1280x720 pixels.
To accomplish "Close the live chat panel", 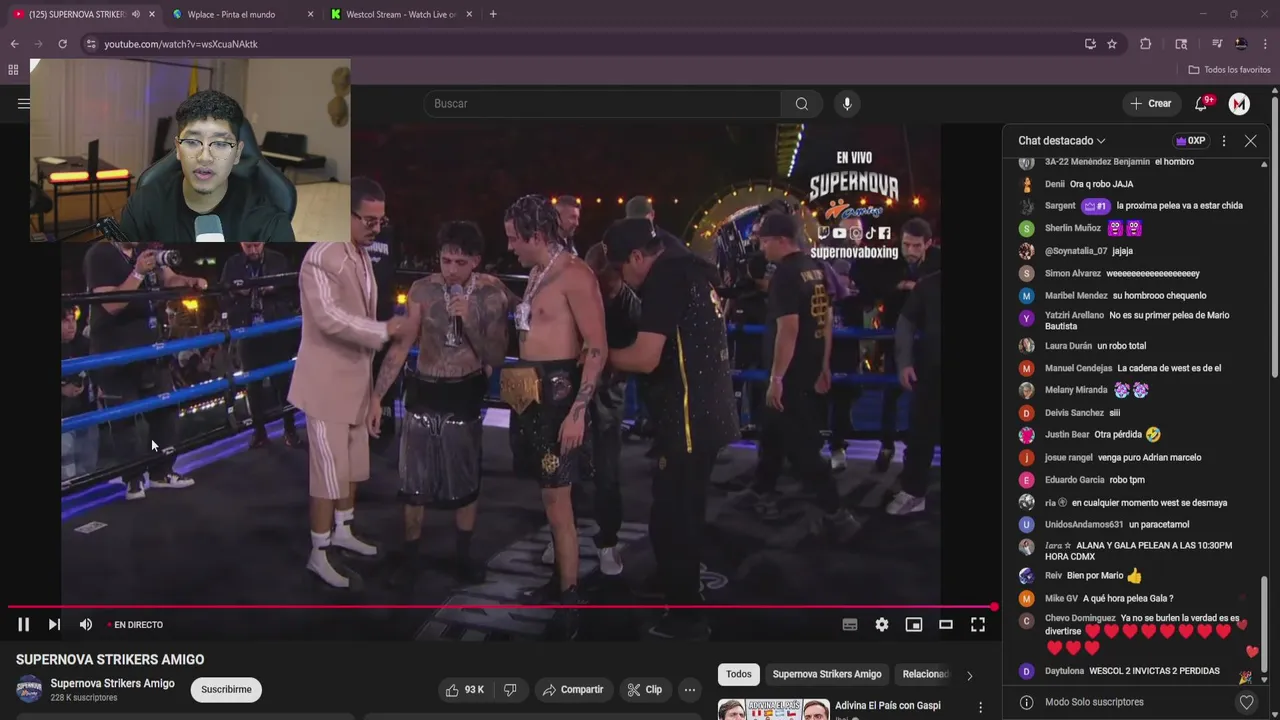I will click(x=1250, y=141).
